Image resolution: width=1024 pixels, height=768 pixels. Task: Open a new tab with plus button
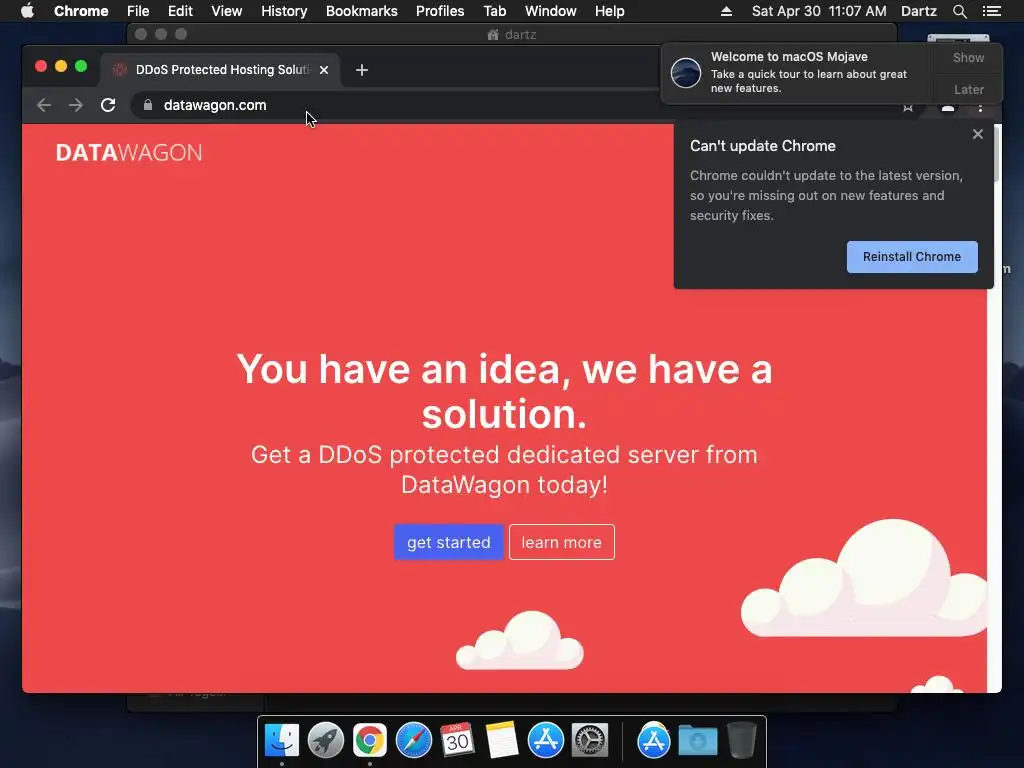[x=362, y=70]
